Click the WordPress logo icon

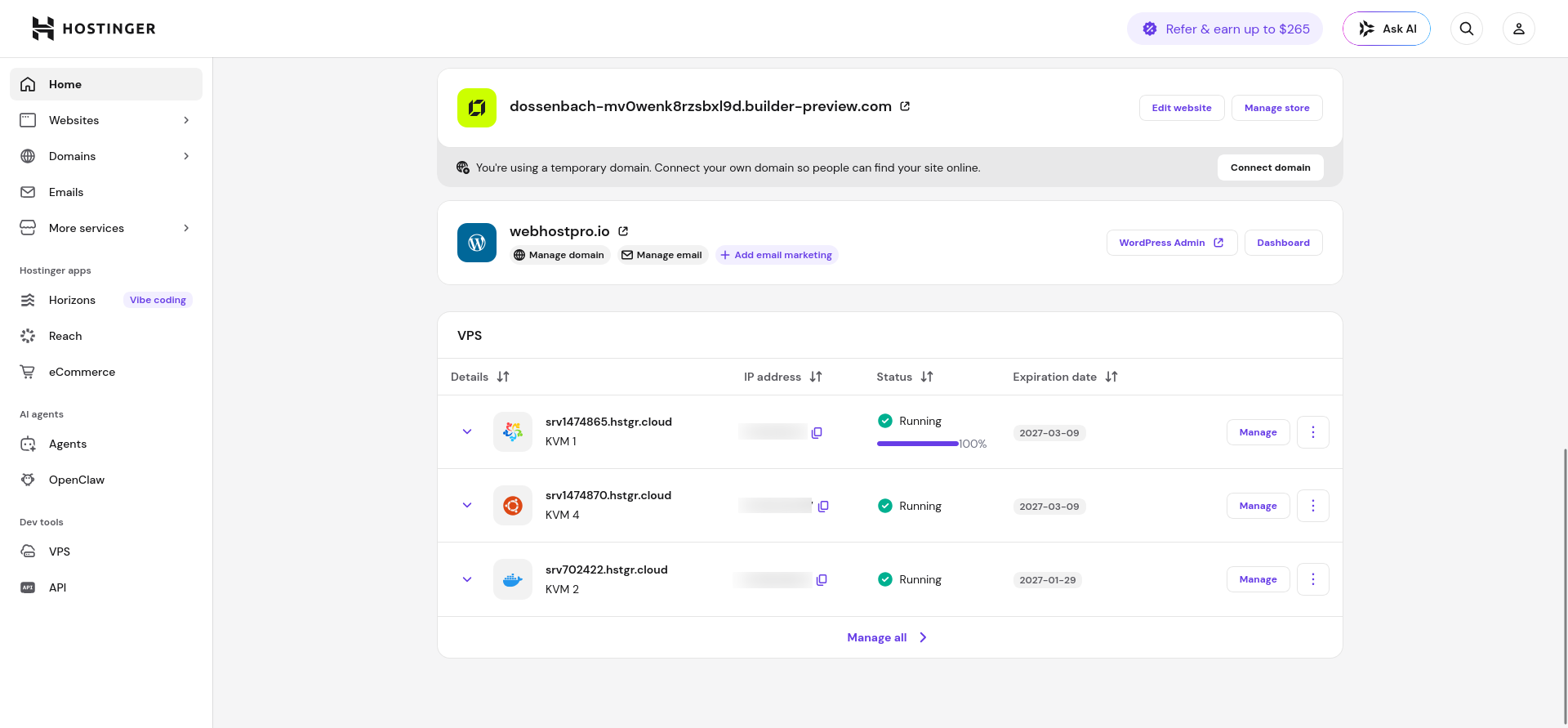click(x=477, y=243)
